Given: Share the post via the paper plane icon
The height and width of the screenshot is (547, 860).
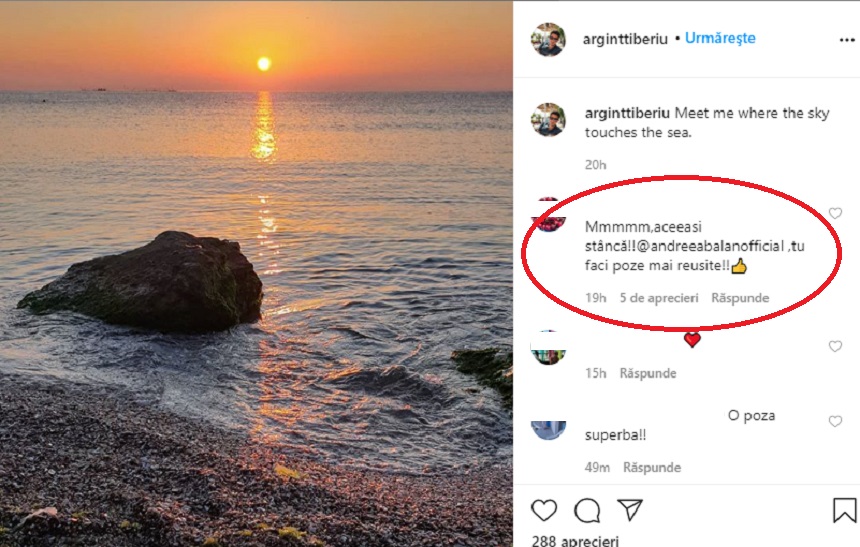Looking at the screenshot, I should (x=630, y=511).
